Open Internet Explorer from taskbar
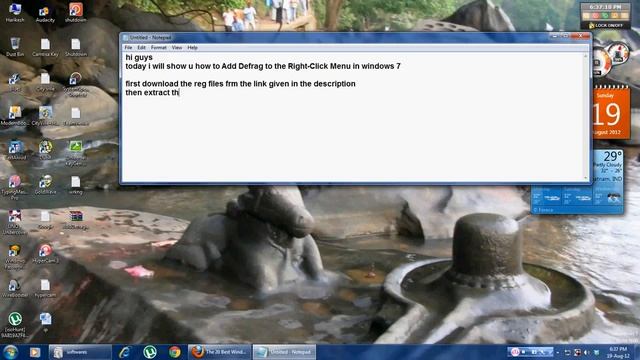This screenshot has width=640, height=360. pos(124,352)
